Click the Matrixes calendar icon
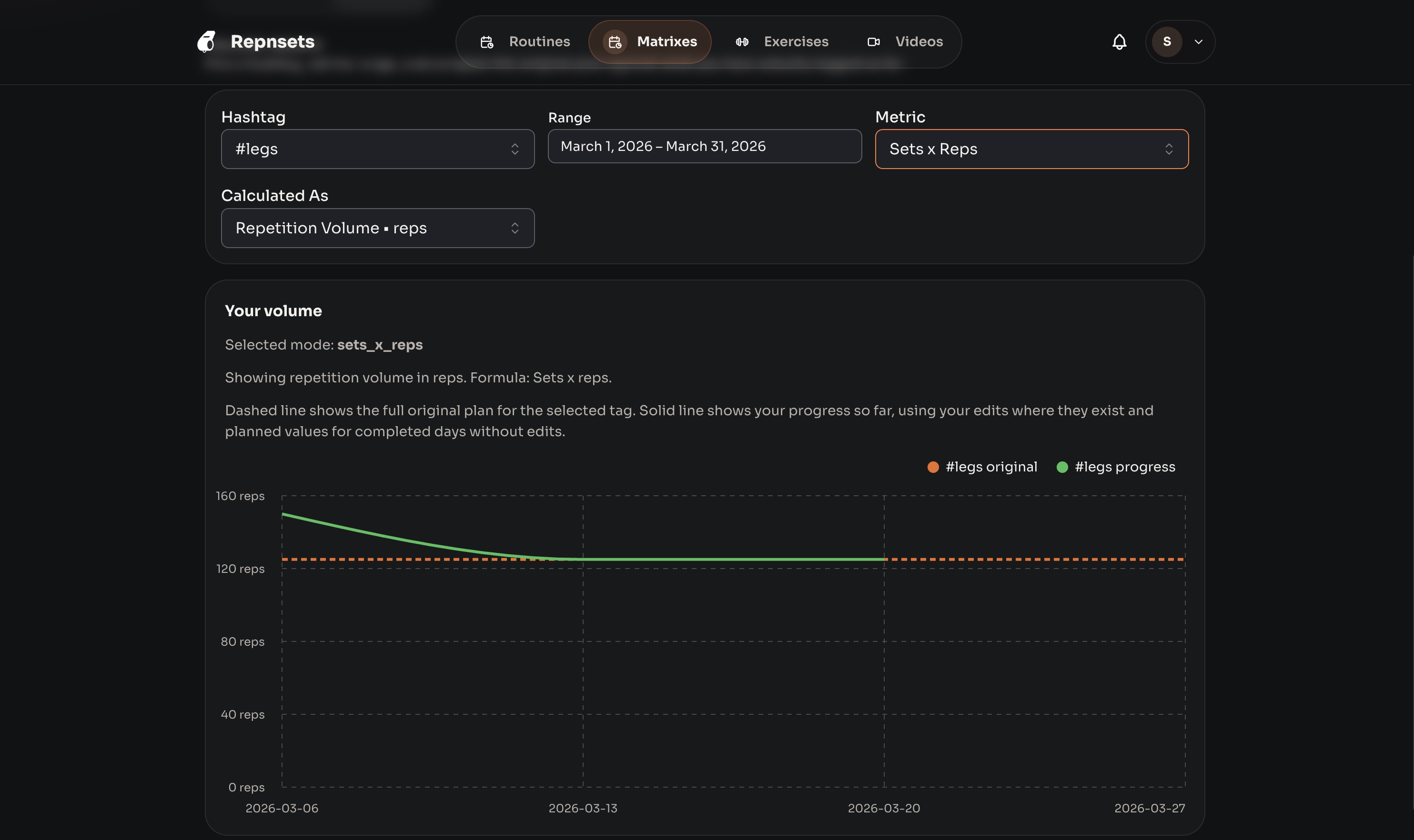Screen dimensions: 1414x840 (x=615, y=42)
